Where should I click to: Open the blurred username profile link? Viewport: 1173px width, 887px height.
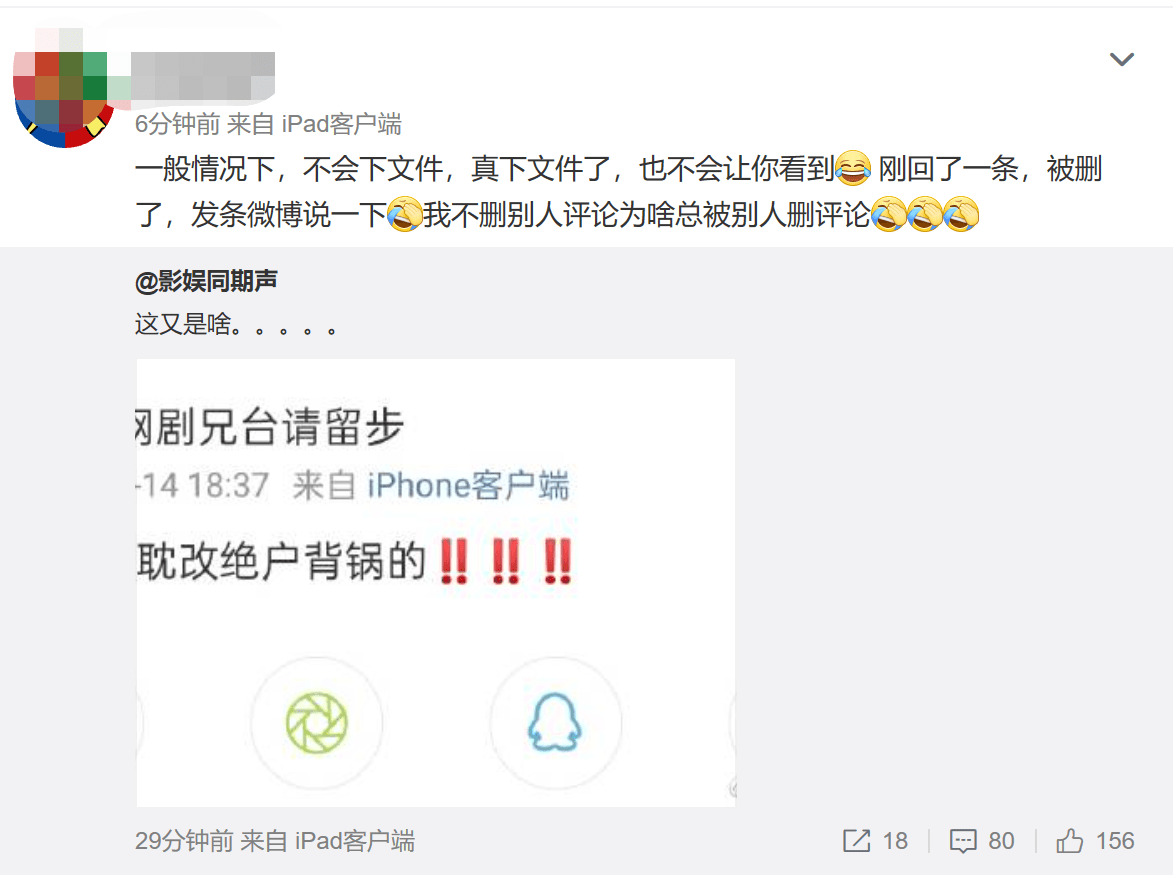tap(203, 76)
